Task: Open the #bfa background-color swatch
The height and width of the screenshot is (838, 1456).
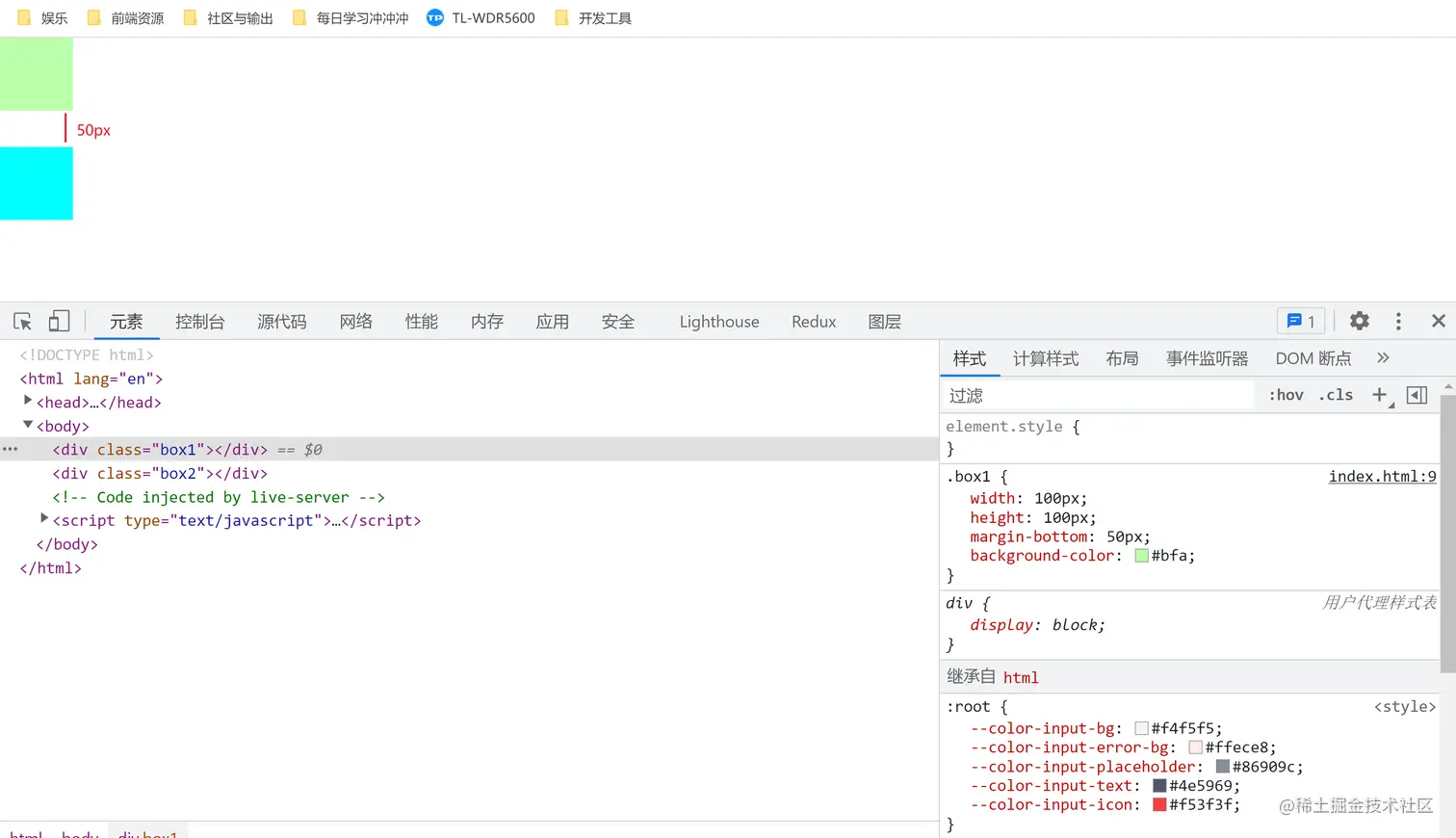Action: 1142,556
